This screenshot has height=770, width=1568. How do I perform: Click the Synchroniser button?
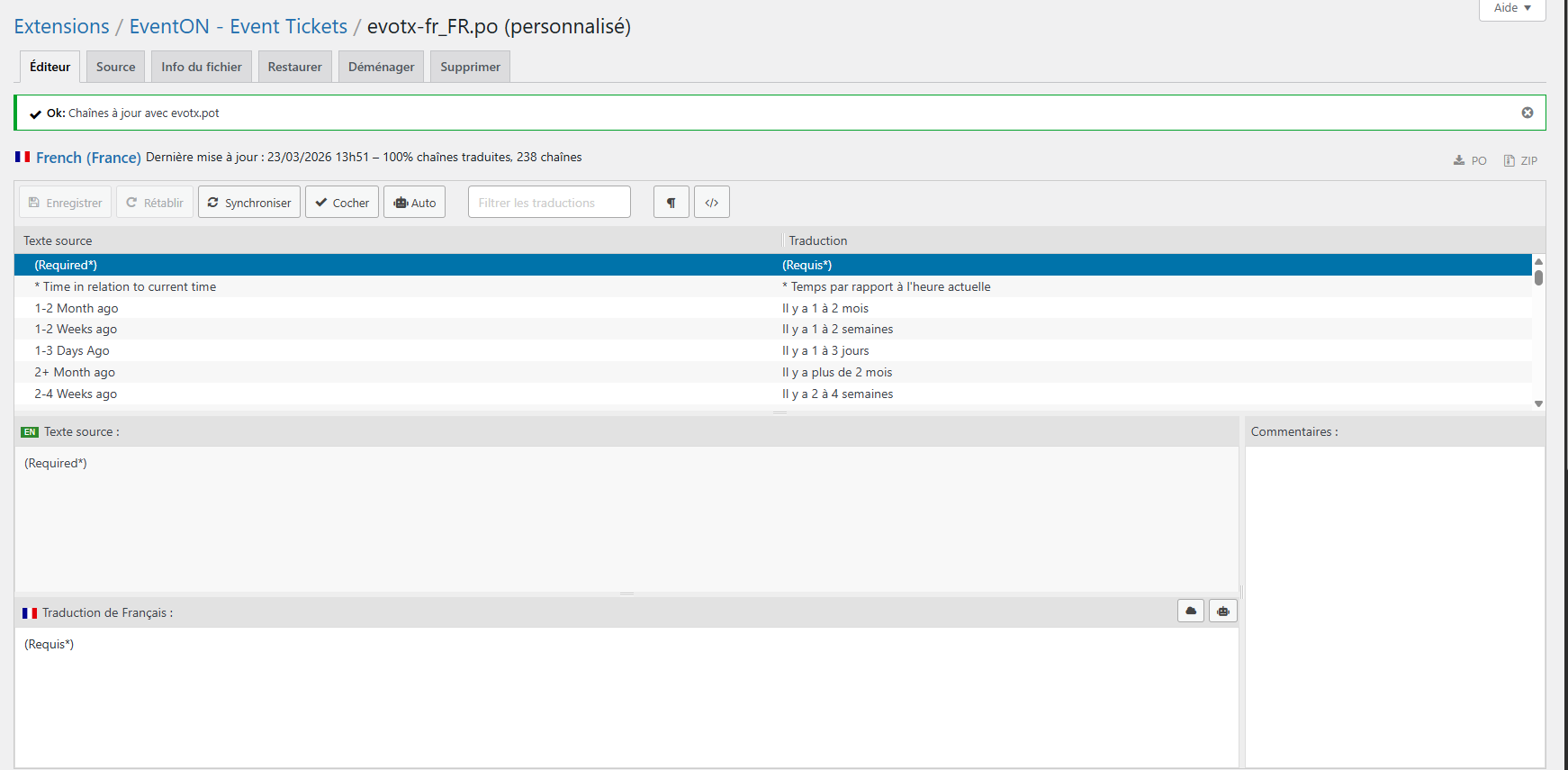pos(249,203)
